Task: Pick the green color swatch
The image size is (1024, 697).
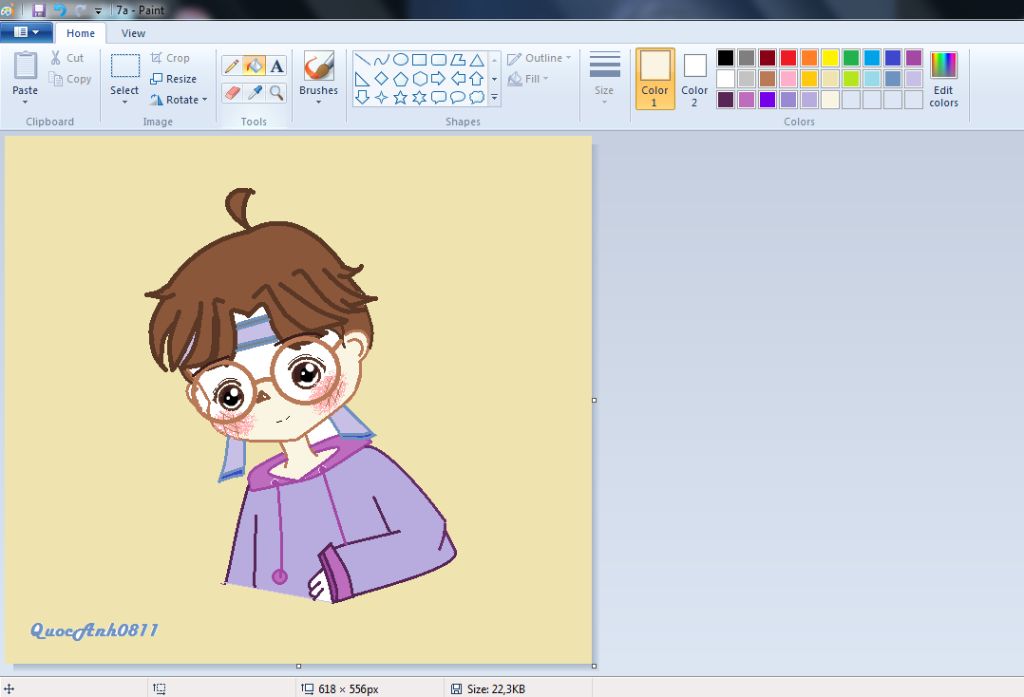Action: tap(851, 57)
